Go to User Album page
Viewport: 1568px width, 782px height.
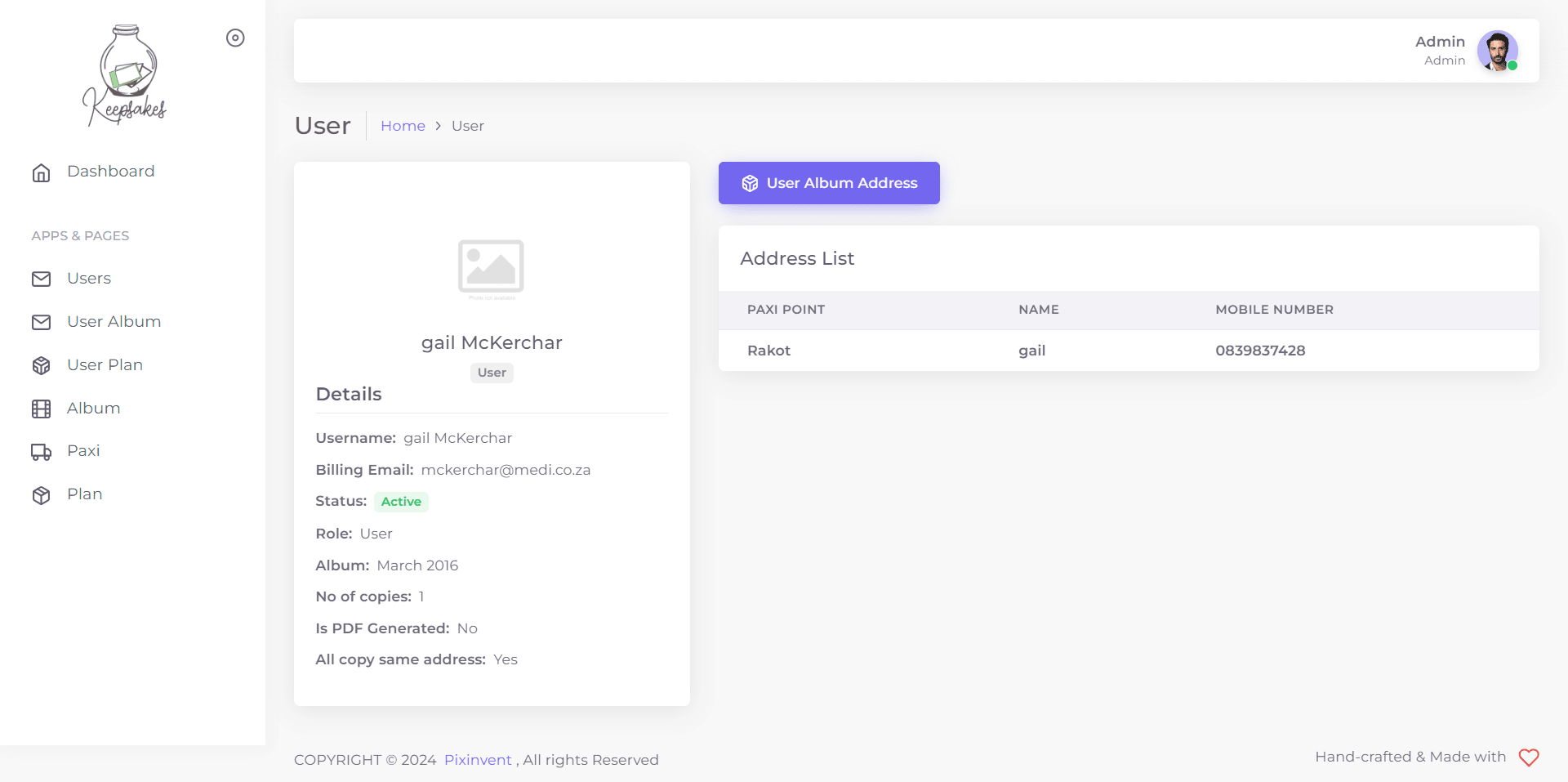coord(114,322)
